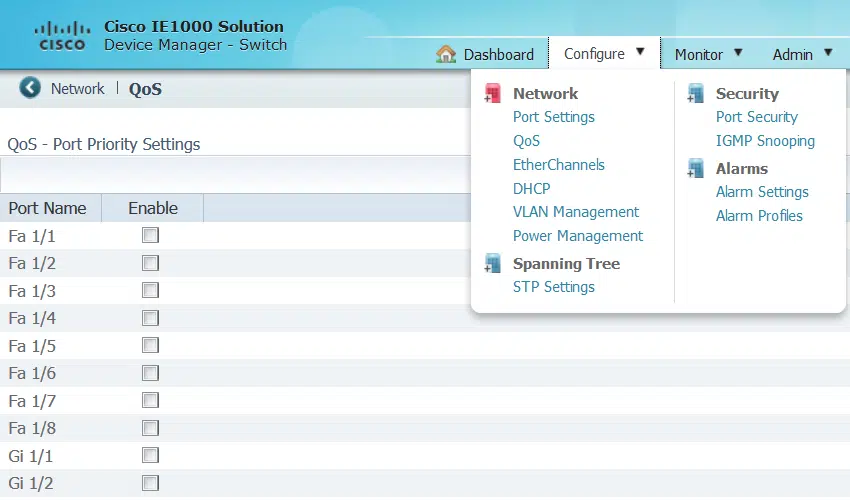Viewport: 850px width, 500px height.
Task: Click the Network breadcrumb link
Action: 78,88
